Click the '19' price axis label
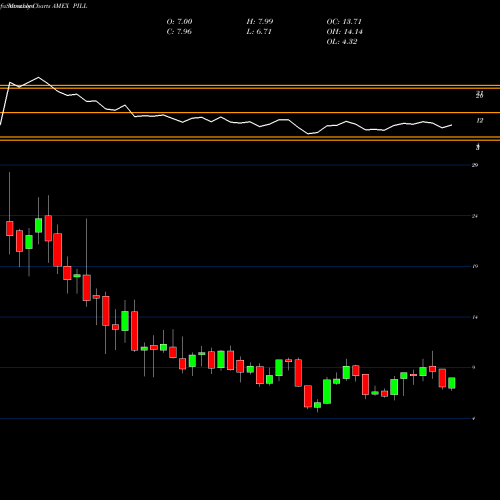 point(475,266)
